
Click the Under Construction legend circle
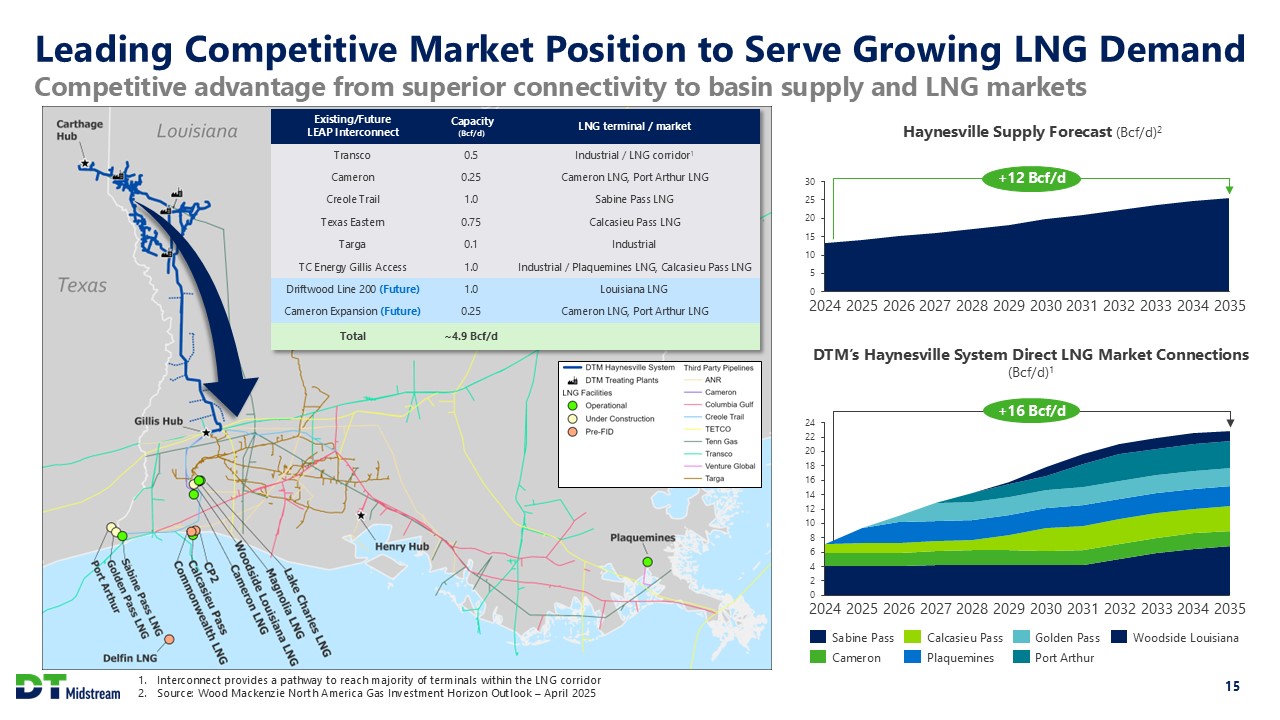pos(572,419)
